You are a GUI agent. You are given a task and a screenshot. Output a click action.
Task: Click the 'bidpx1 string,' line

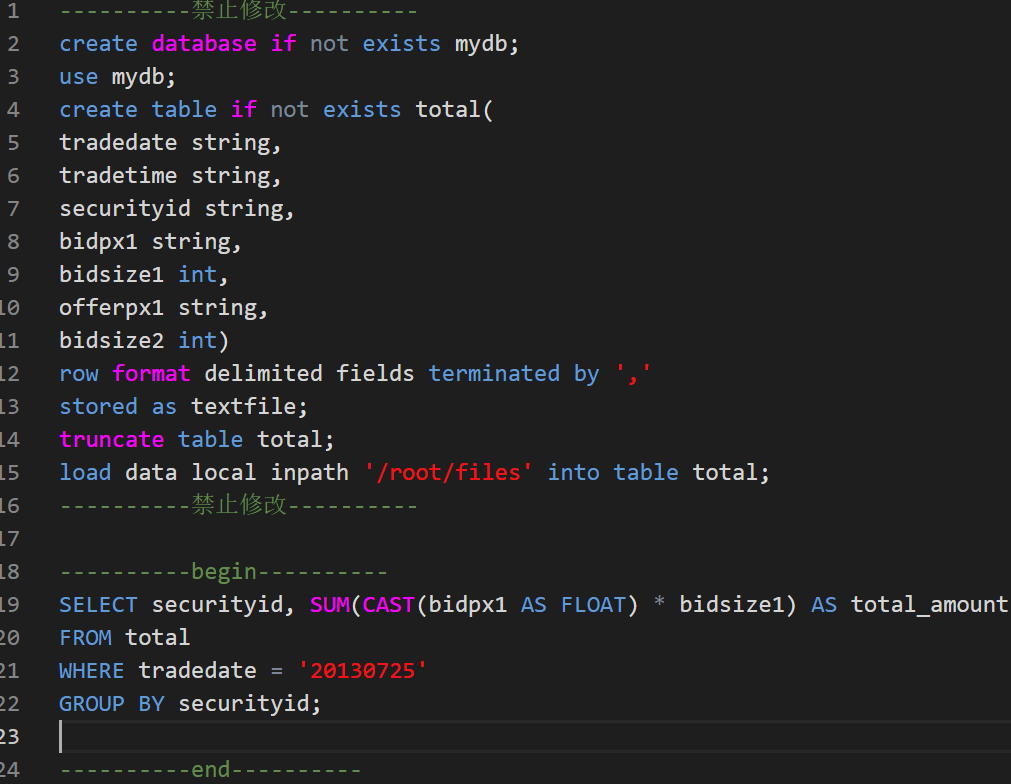(x=150, y=242)
